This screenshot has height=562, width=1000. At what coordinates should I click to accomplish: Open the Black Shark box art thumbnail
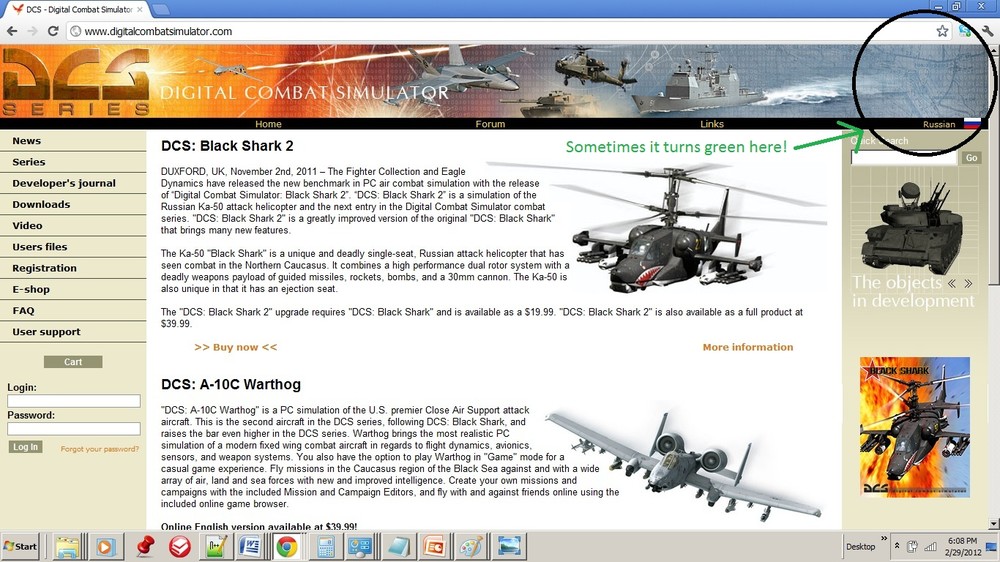[915, 427]
